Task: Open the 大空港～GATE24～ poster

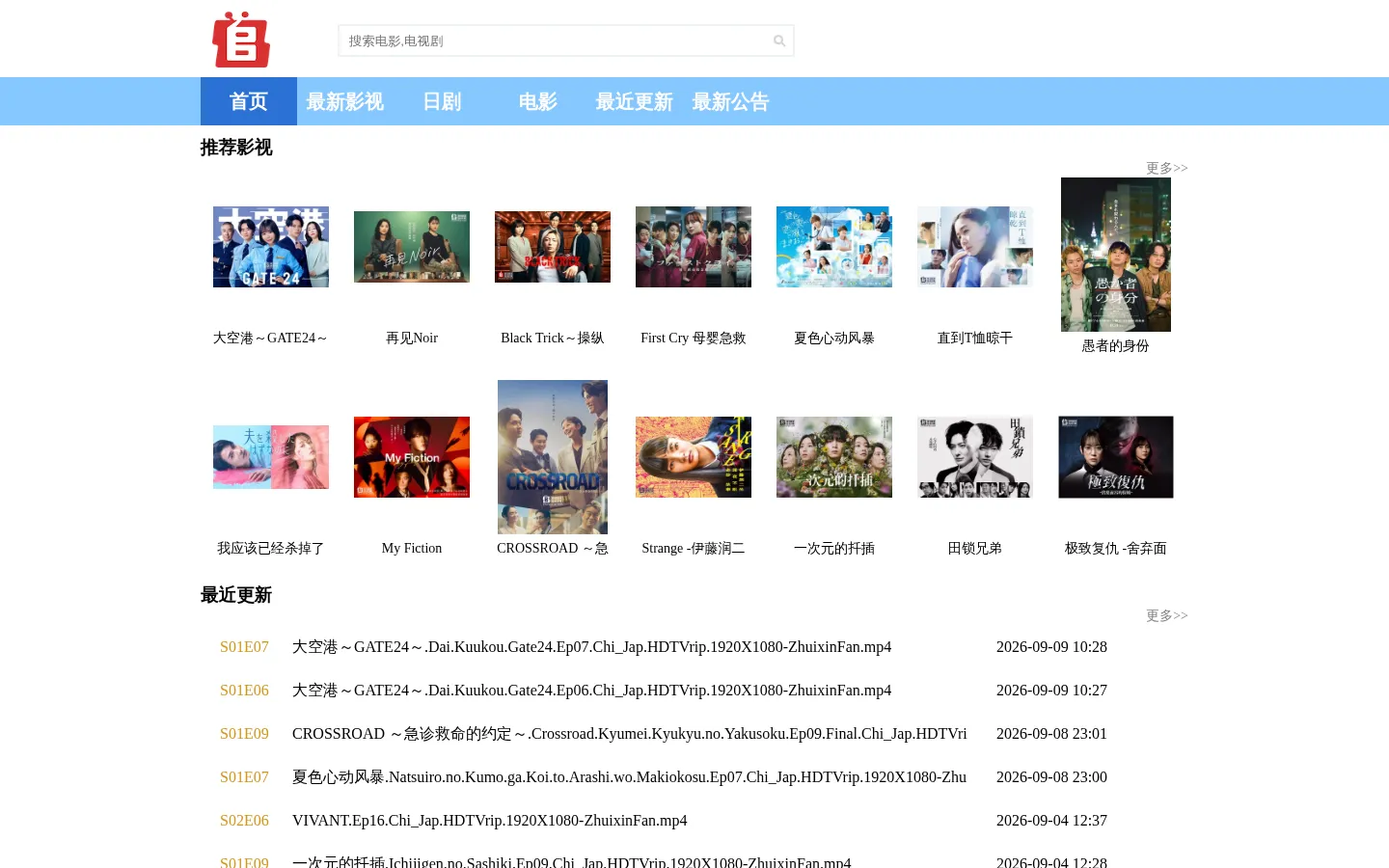Action: pyautogui.click(x=271, y=247)
